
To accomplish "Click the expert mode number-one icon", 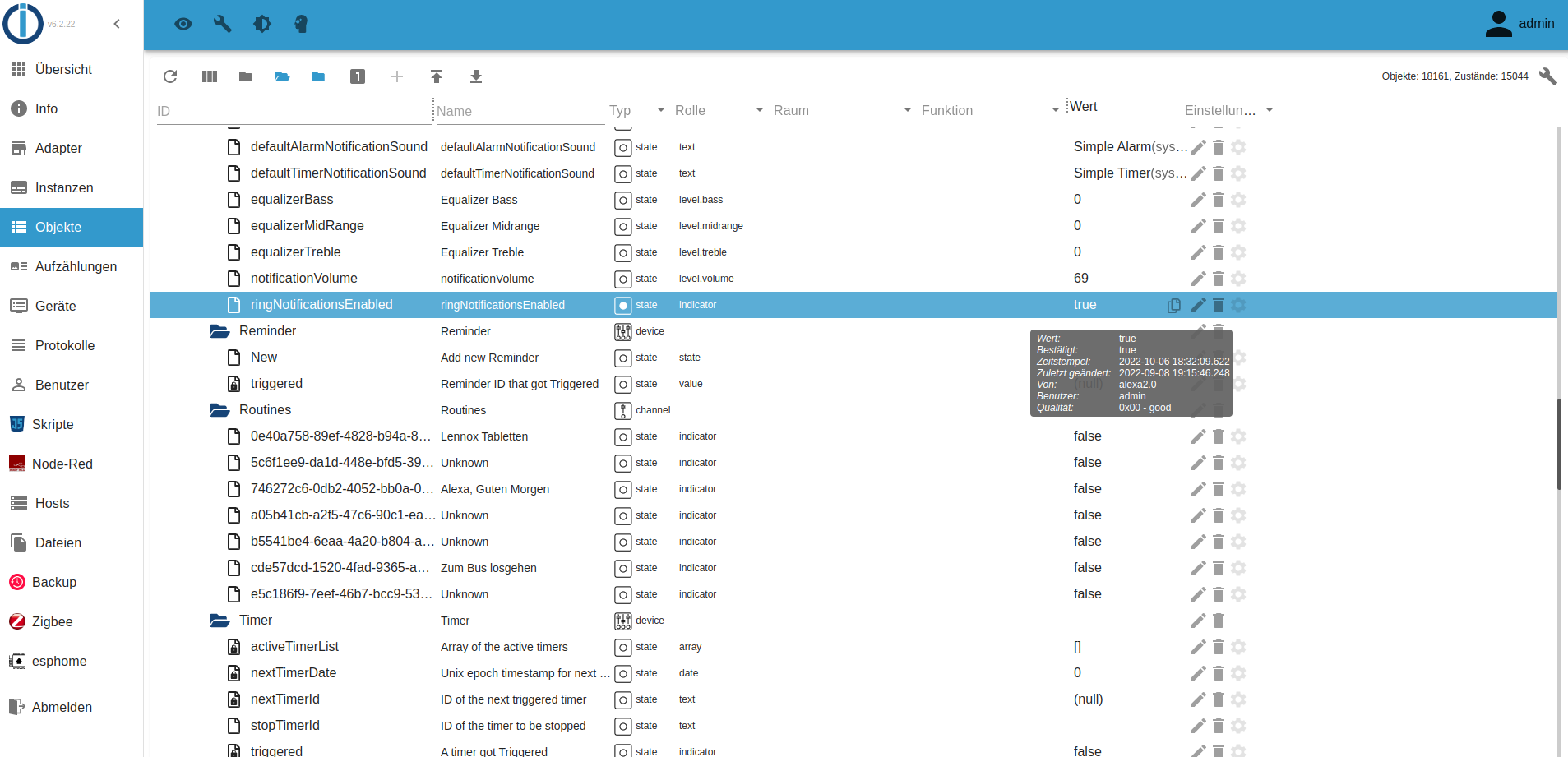I will [x=358, y=76].
